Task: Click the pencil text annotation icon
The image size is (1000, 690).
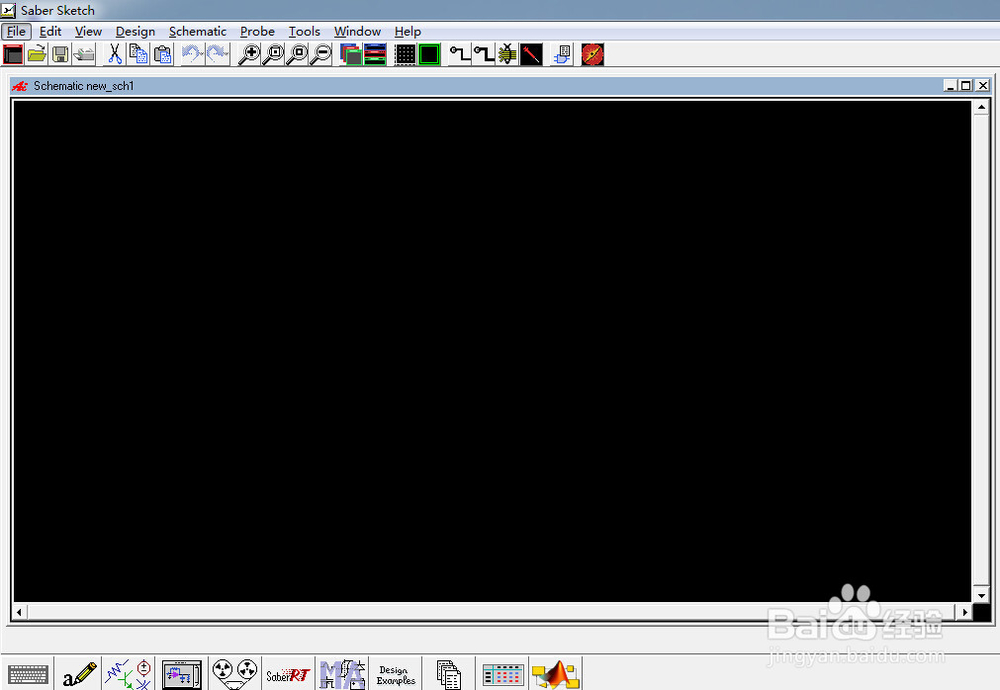Action: 79,674
